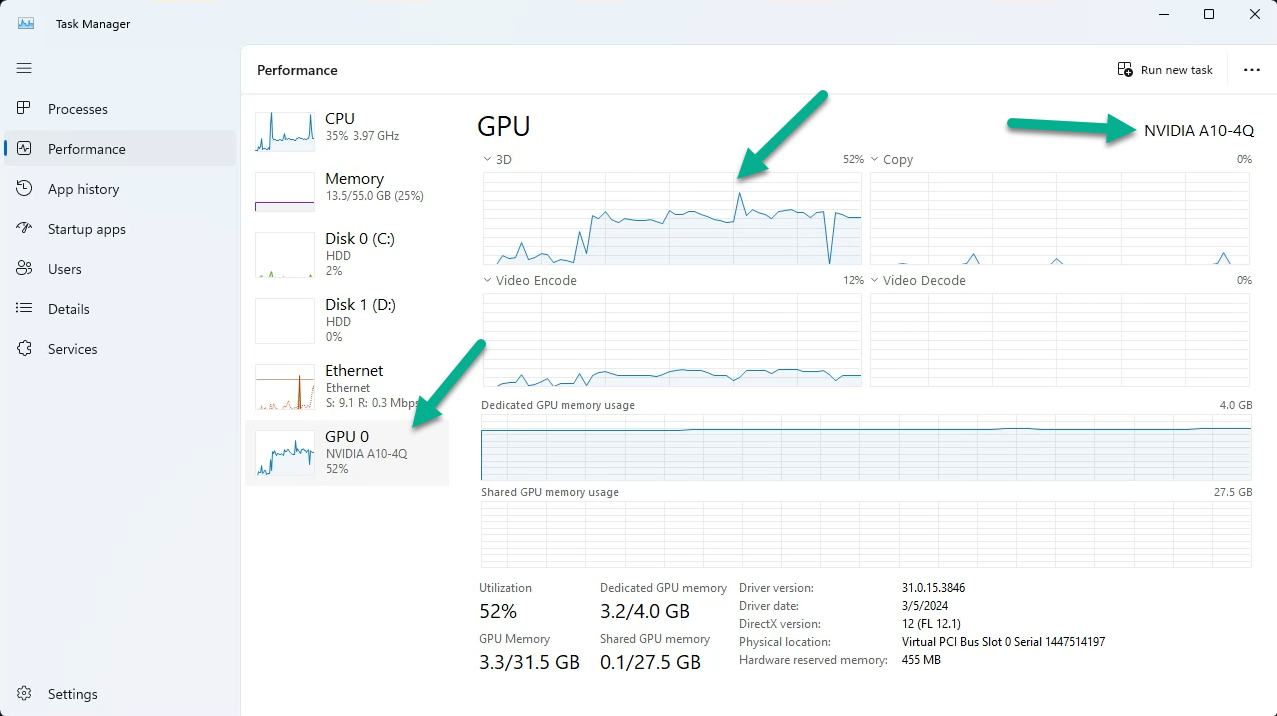This screenshot has height=716, width=1277.
Task: Click the Processes sidebar icon
Action: point(25,108)
